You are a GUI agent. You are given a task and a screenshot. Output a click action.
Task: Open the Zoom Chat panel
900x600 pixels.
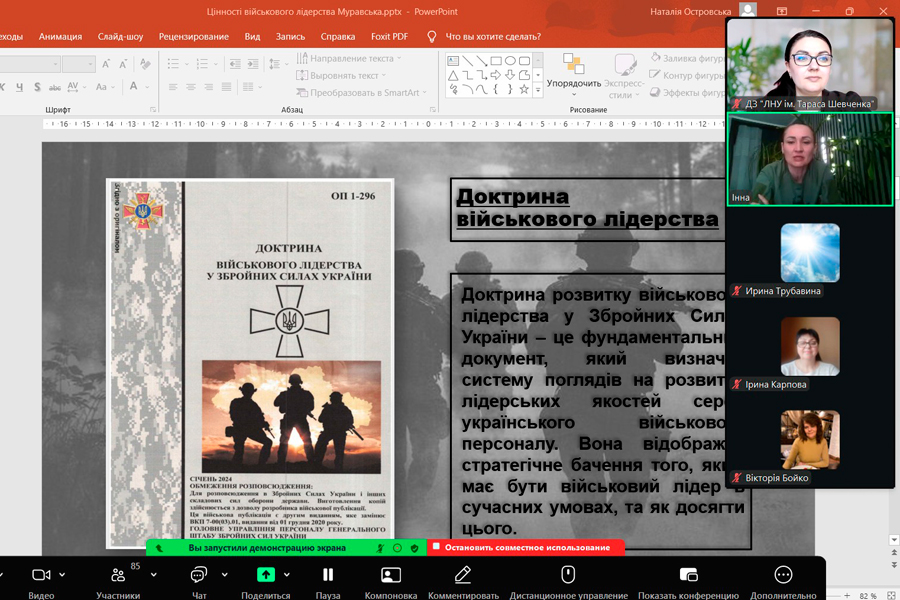(x=198, y=575)
